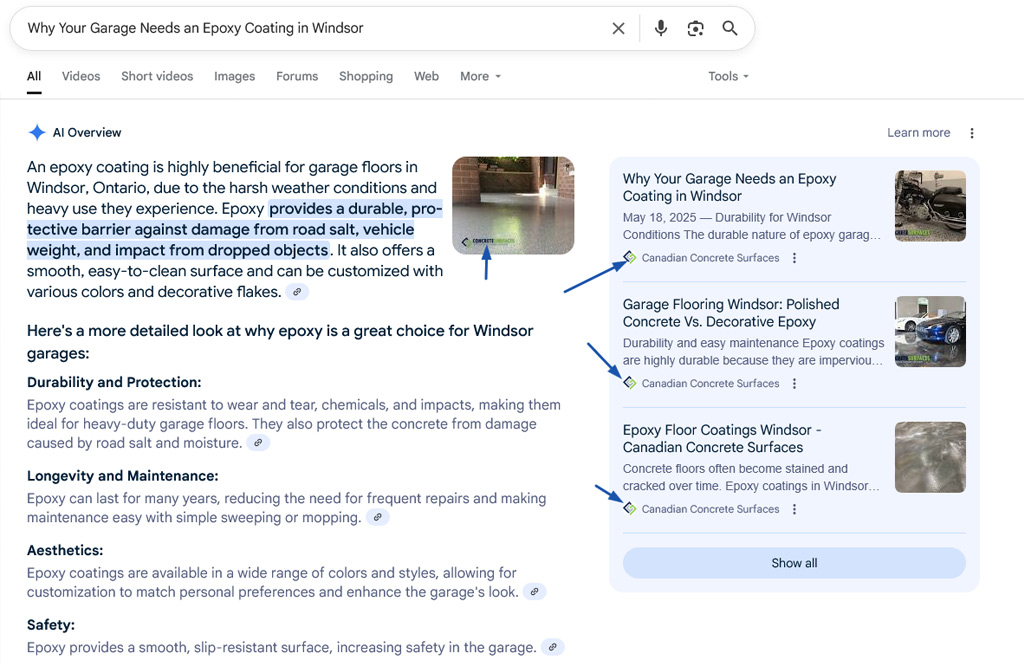Clear the search query with the X icon
This screenshot has height=664, width=1024.
click(618, 28)
